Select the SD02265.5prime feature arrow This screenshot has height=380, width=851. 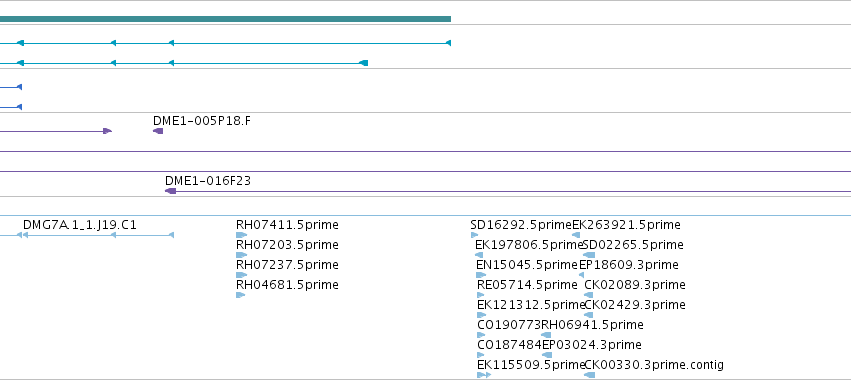589,255
